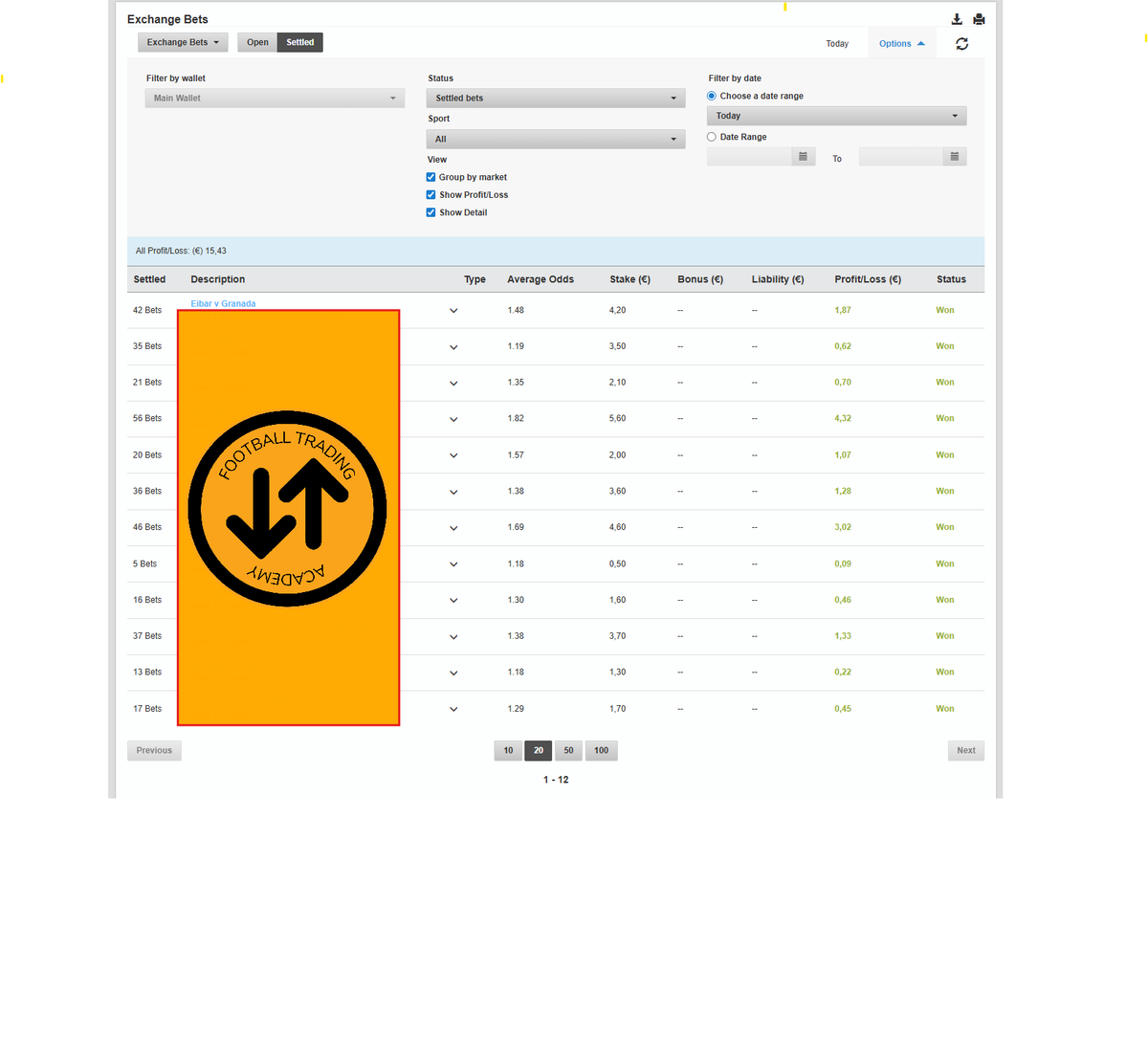Click the 3,02 profit value
The width and height of the screenshot is (1148, 1060).
coord(843,527)
